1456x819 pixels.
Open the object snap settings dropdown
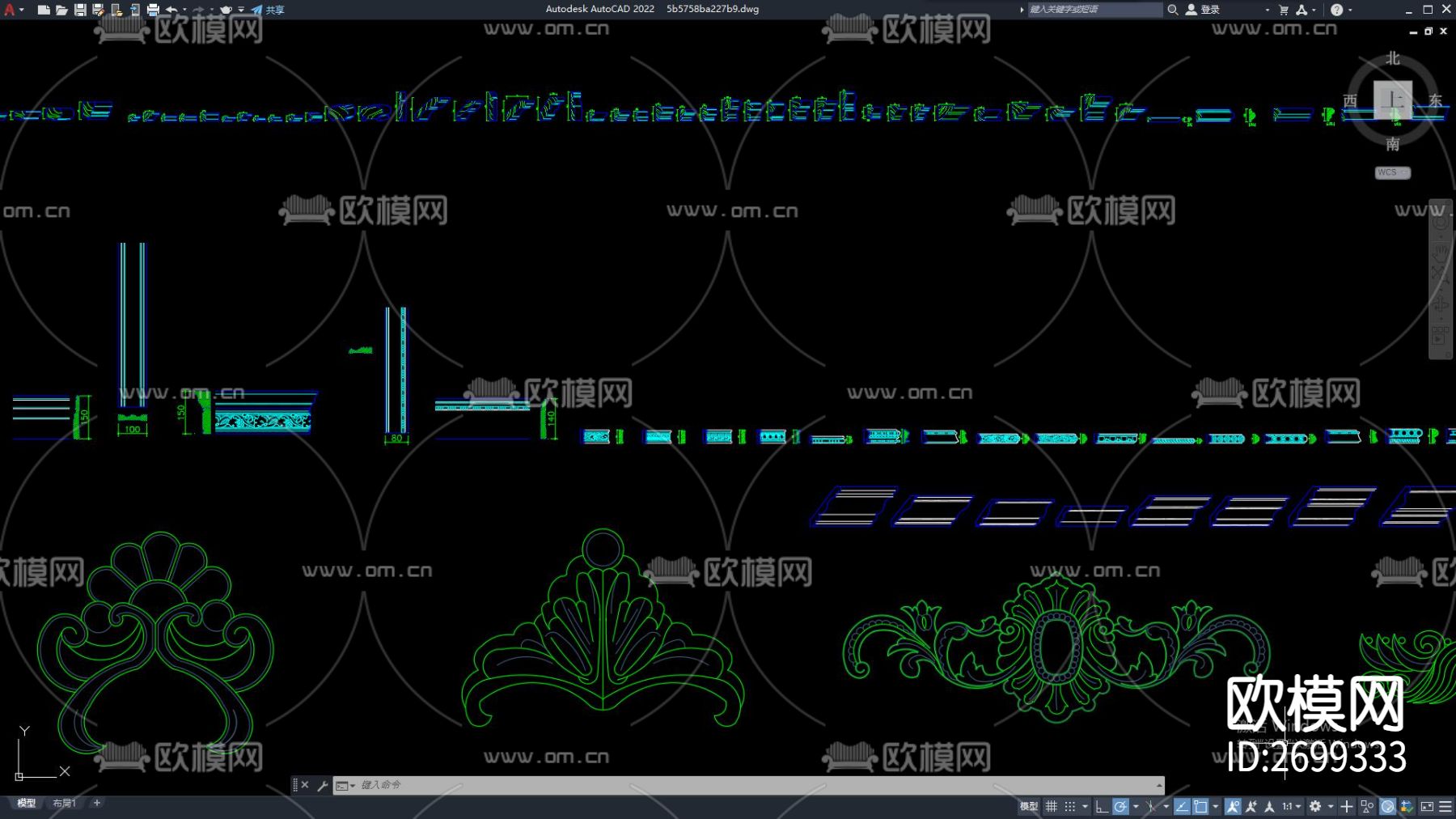coord(1215,806)
